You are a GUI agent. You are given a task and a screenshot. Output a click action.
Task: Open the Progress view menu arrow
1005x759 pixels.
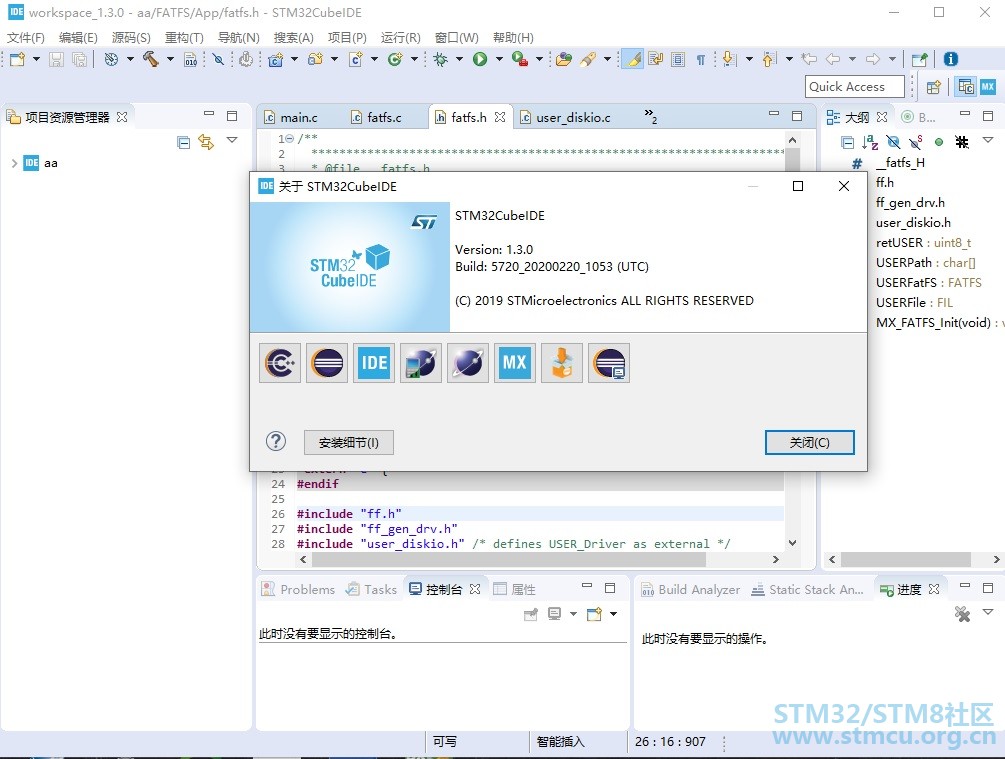point(988,612)
